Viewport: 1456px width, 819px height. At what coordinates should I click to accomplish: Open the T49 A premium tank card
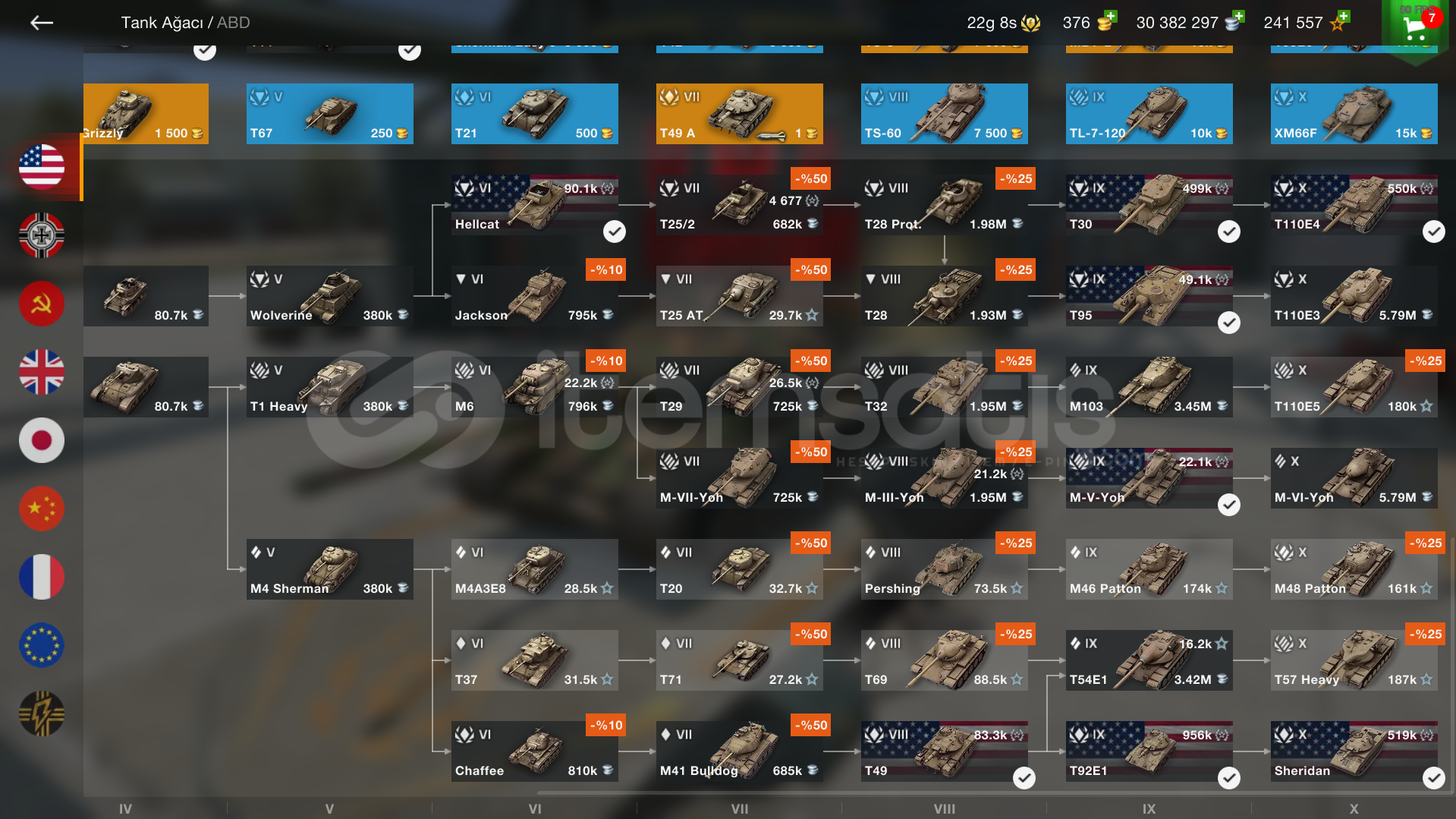740,114
